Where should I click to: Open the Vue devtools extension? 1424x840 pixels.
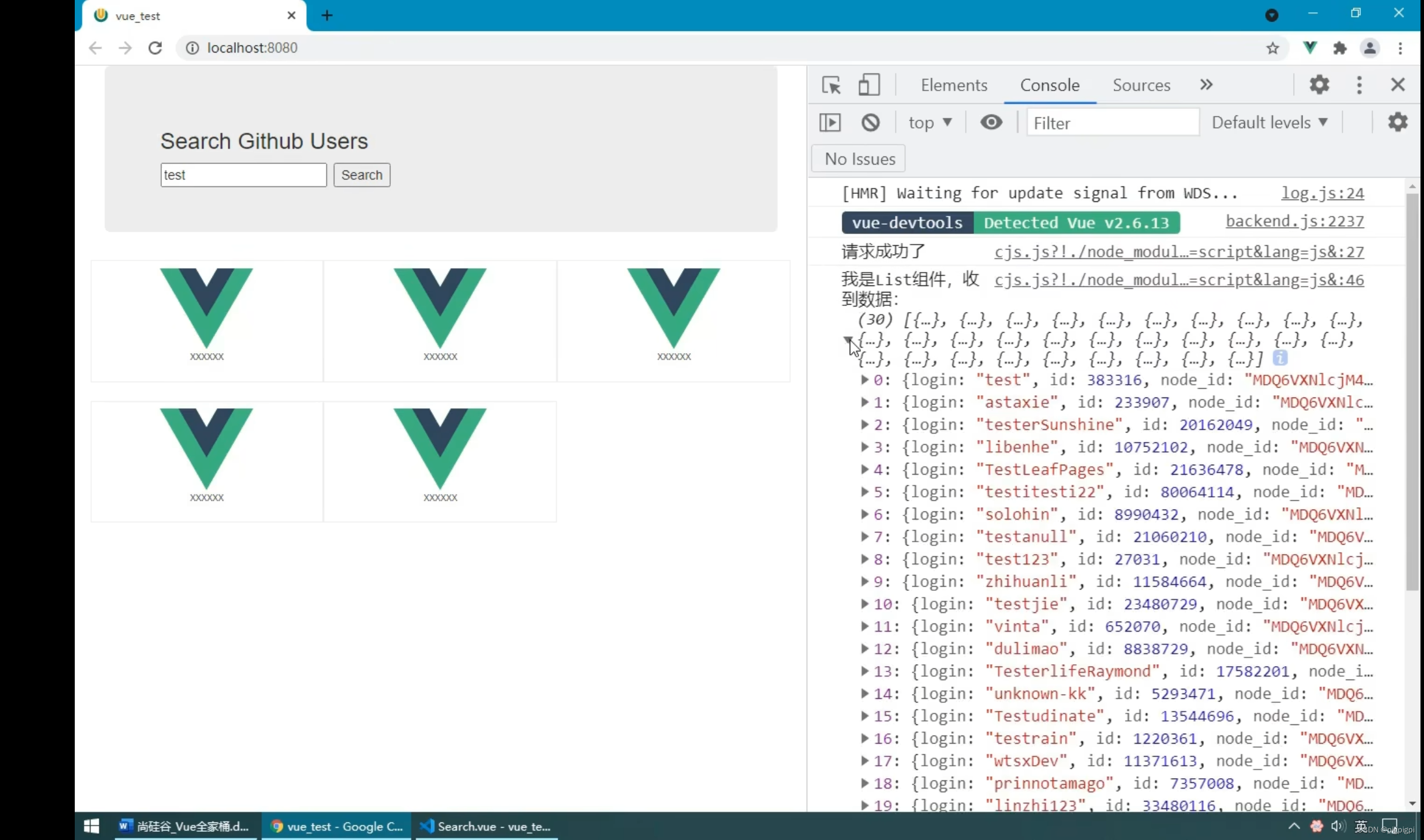coord(1310,48)
